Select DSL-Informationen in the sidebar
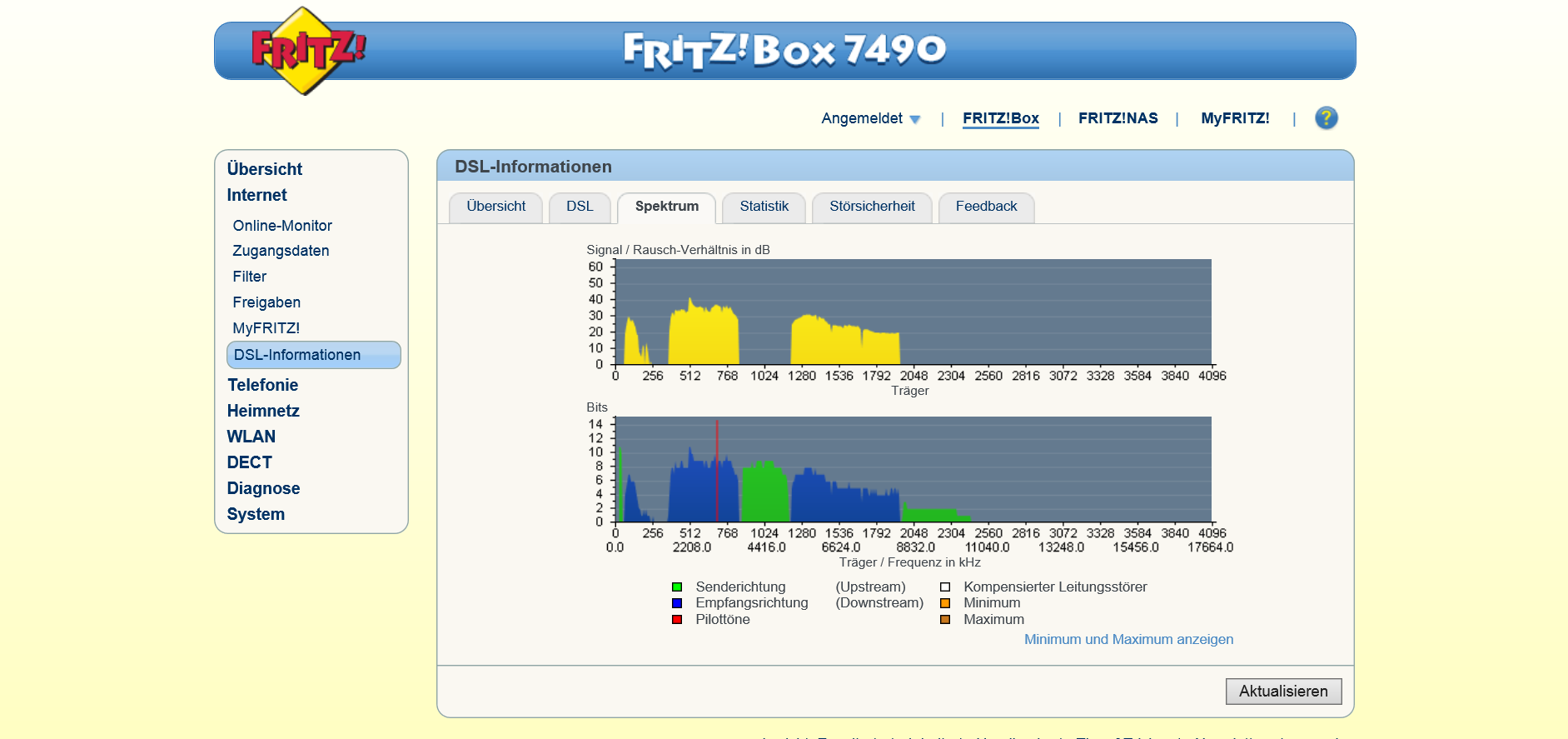 click(x=314, y=355)
